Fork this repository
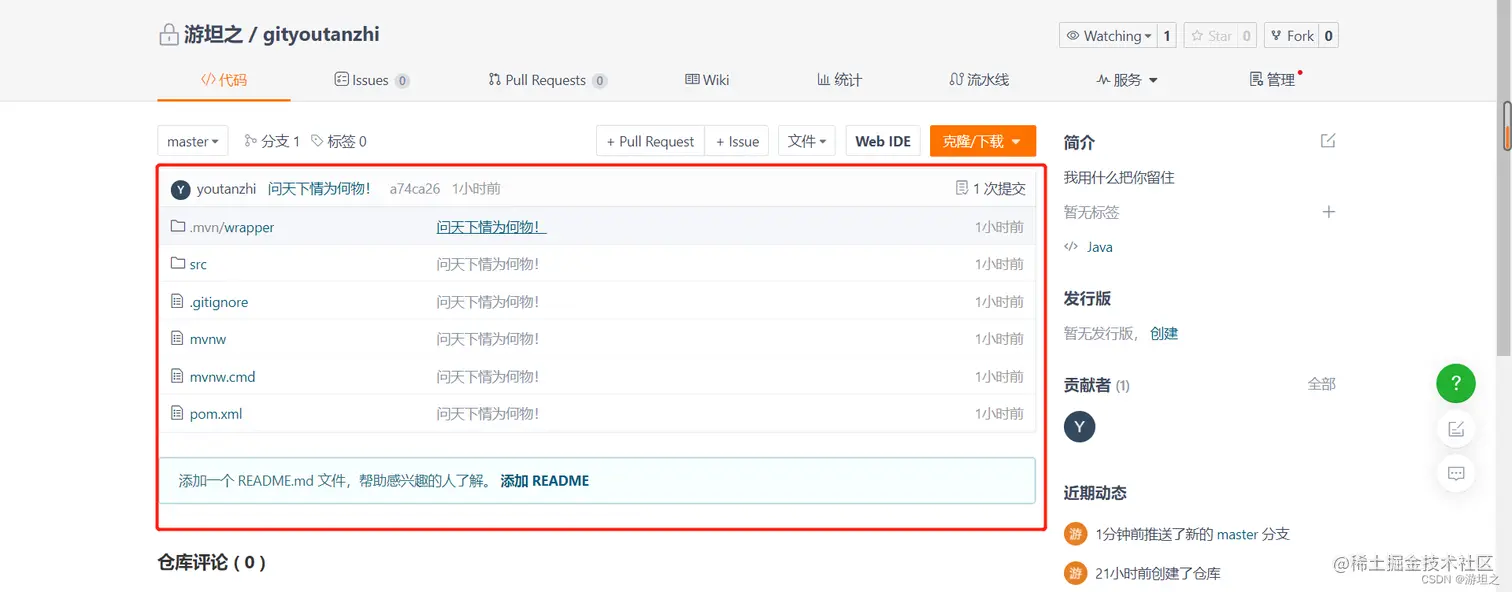The height and width of the screenshot is (592, 1512). (x=1291, y=36)
